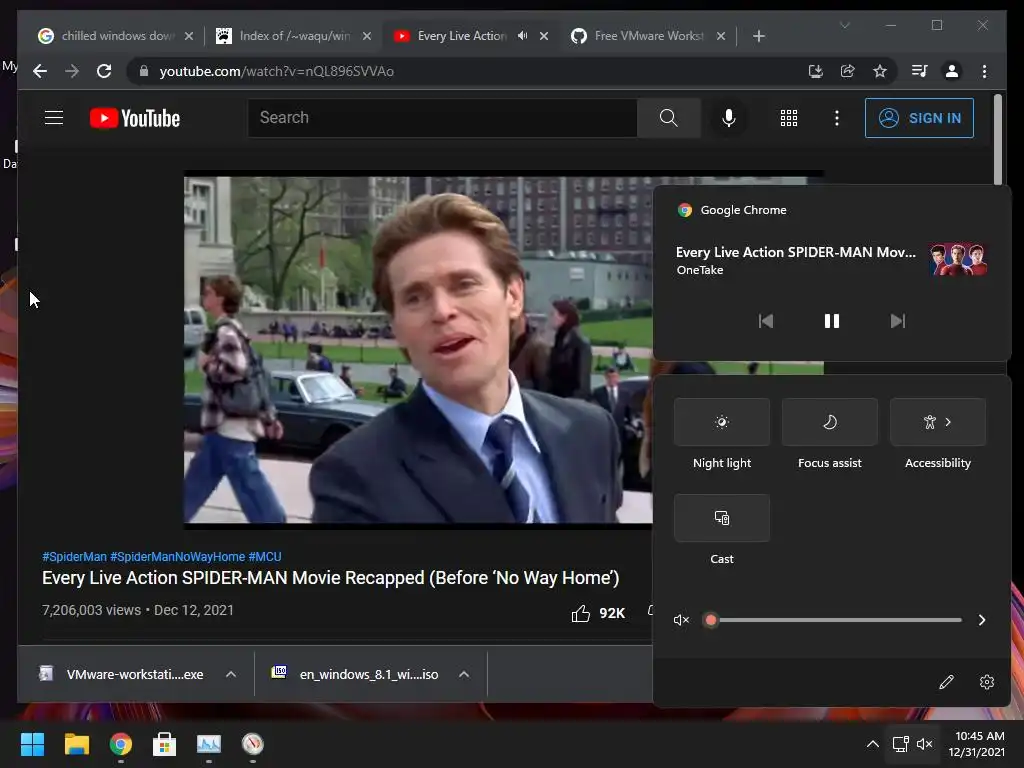Toggle Cast quick setting
The image size is (1024, 768).
click(x=722, y=518)
